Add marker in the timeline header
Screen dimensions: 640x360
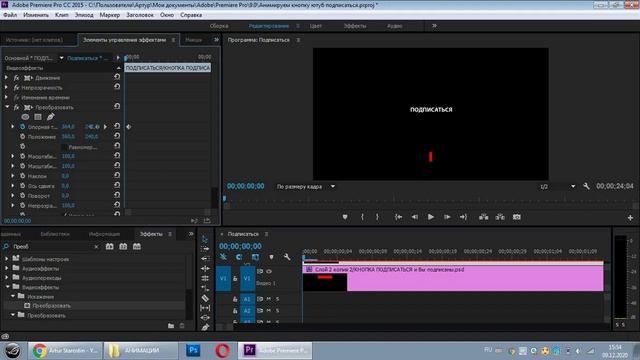click(271, 257)
